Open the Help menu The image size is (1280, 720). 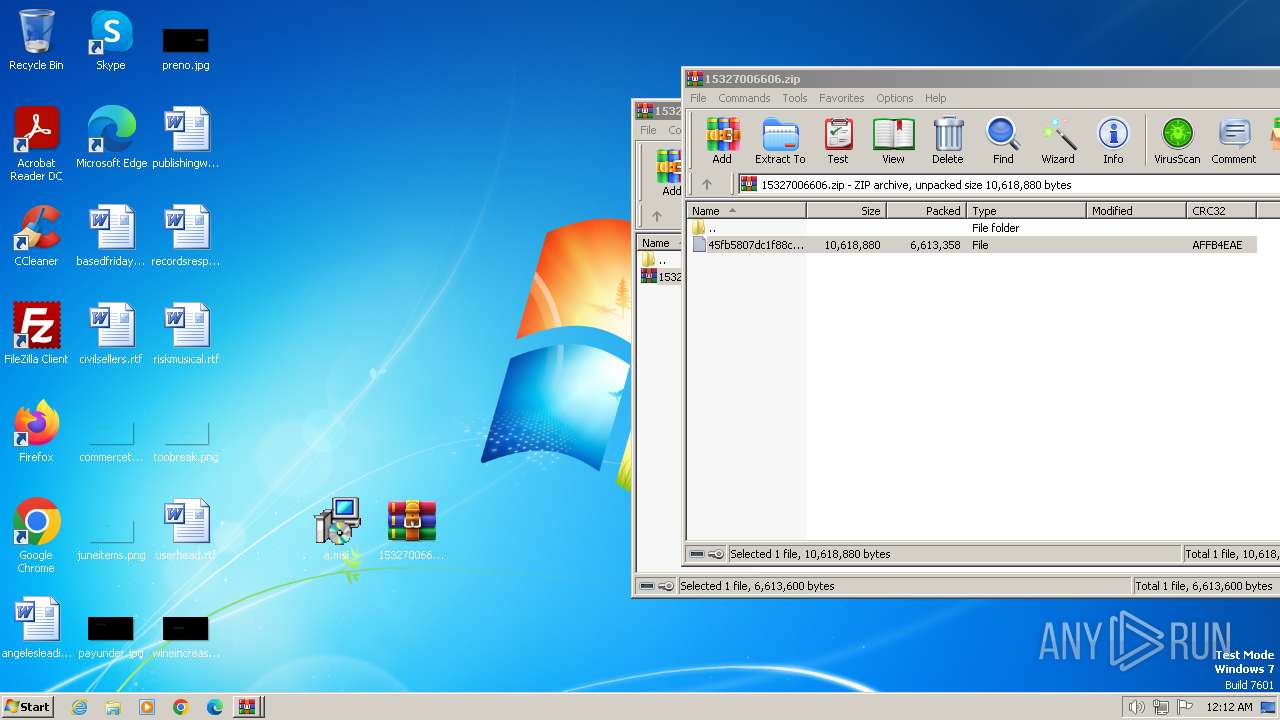pos(936,98)
